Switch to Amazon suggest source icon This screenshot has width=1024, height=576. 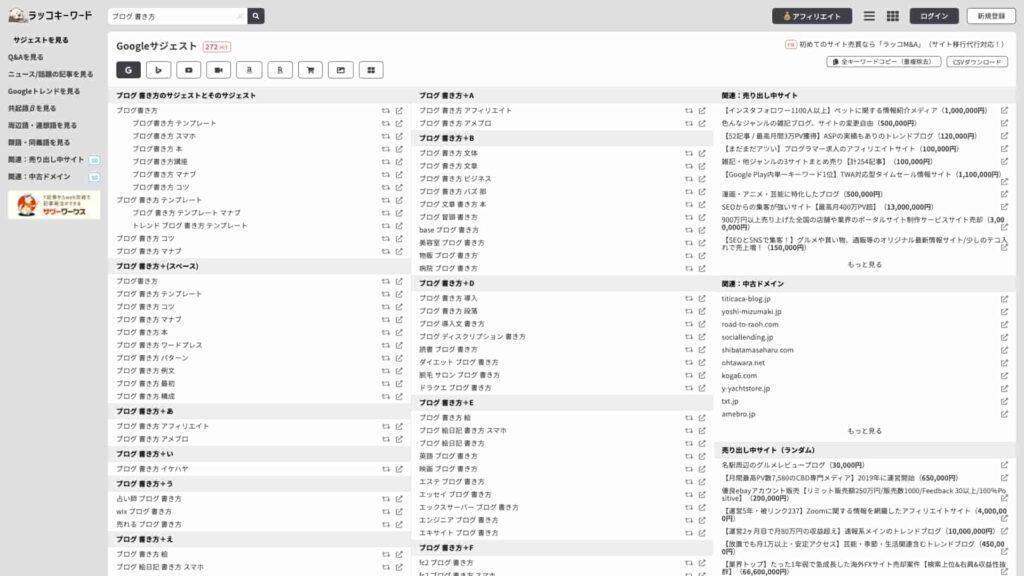click(x=249, y=70)
